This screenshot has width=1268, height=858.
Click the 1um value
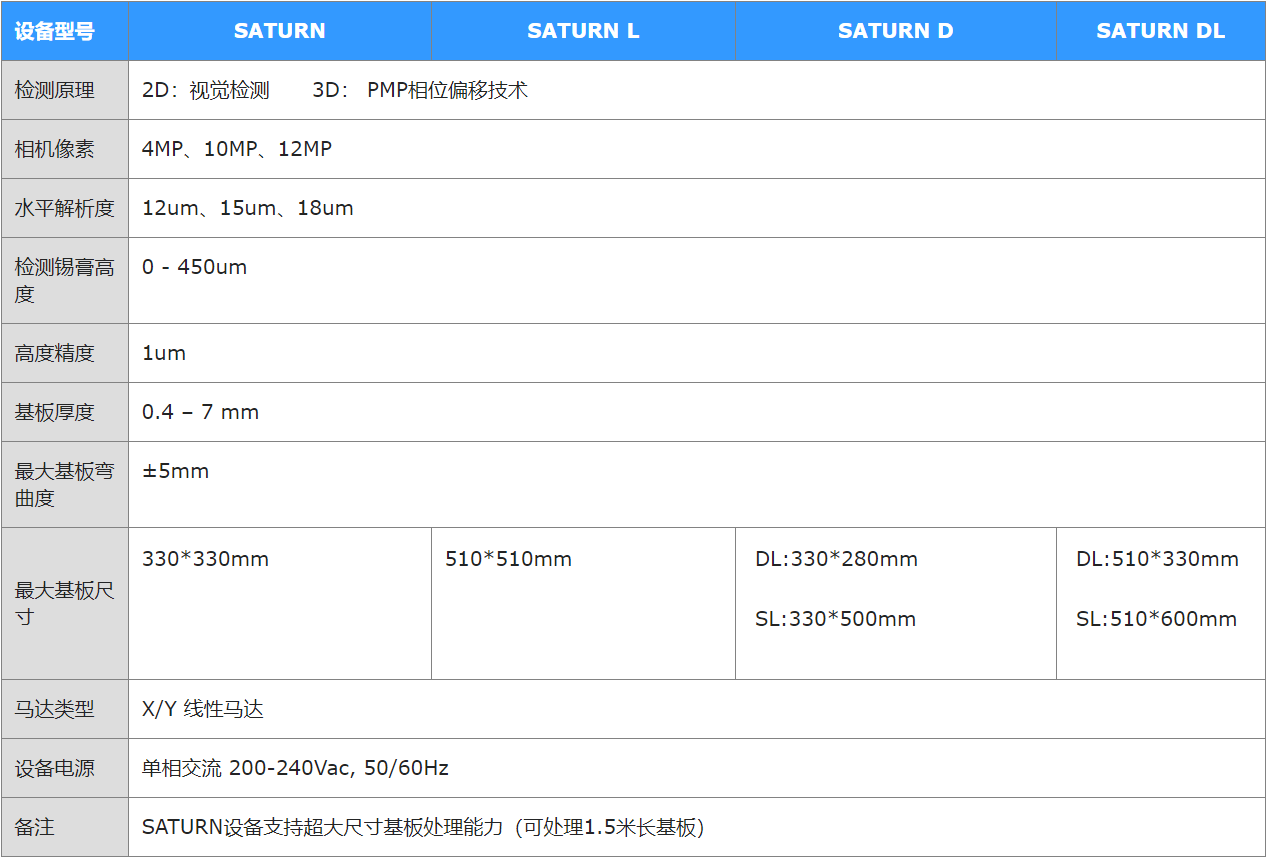pos(164,353)
